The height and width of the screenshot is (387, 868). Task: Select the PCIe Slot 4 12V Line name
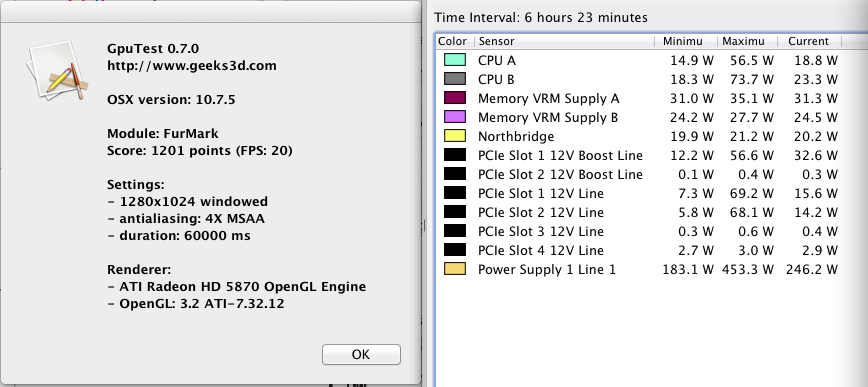[x=541, y=250]
